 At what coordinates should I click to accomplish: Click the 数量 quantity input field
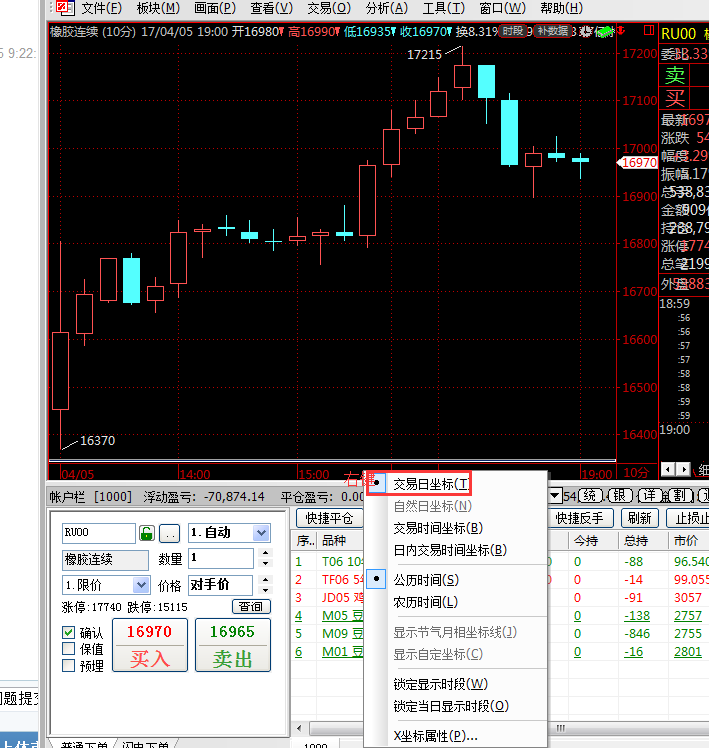pyautogui.click(x=220, y=558)
